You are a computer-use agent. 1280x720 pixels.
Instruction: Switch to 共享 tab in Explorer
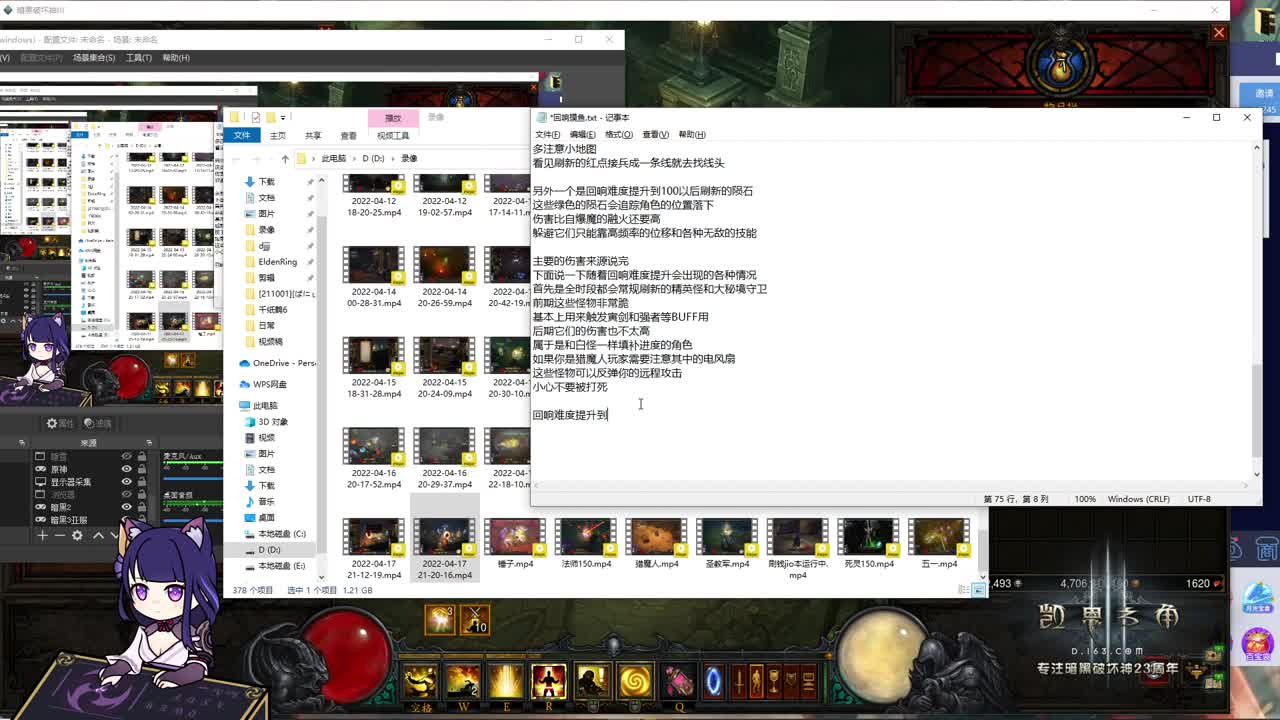click(x=313, y=135)
